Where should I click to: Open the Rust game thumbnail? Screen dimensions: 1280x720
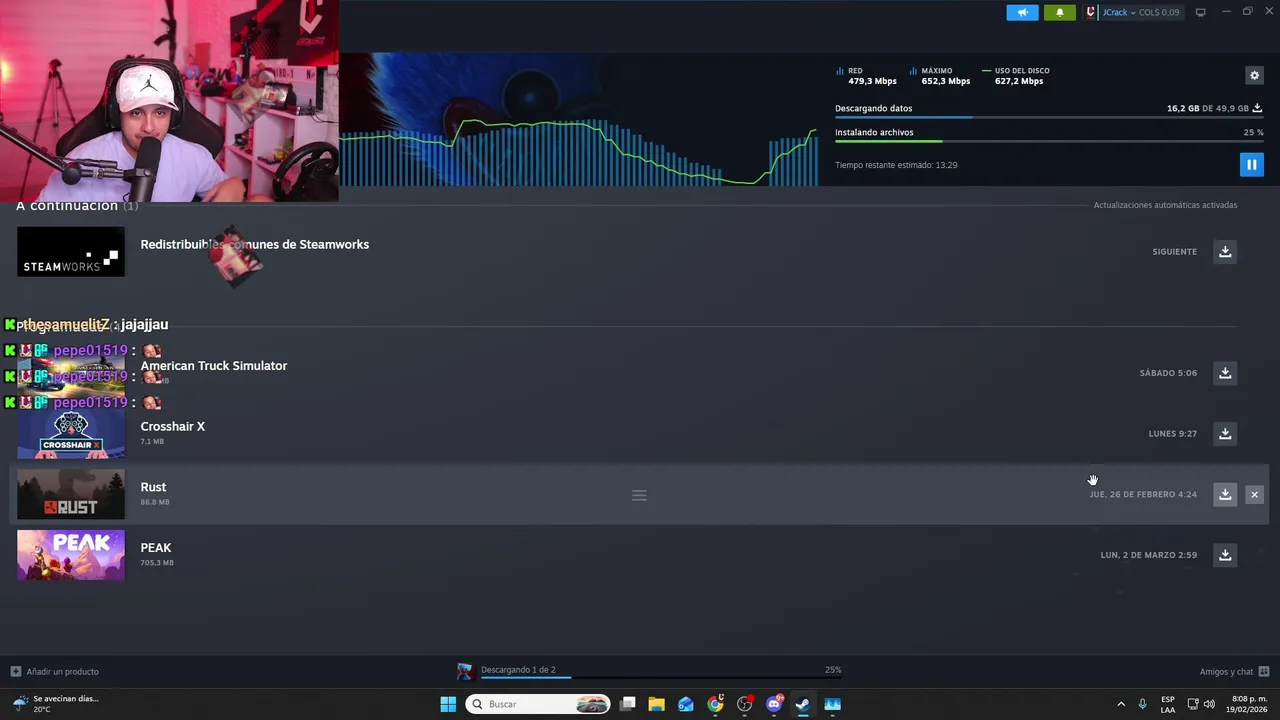[x=71, y=494]
